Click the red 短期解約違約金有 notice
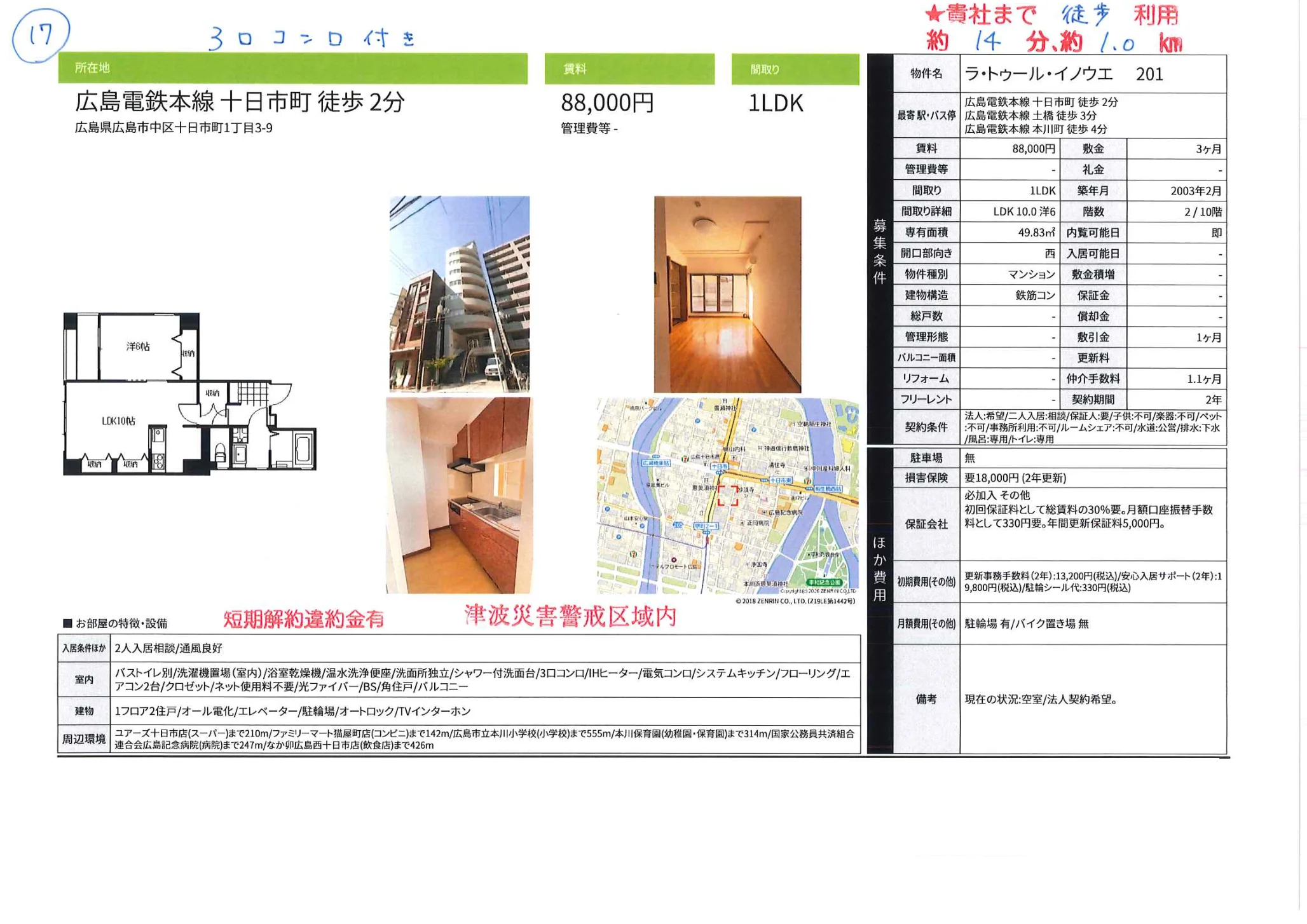 pos(303,619)
